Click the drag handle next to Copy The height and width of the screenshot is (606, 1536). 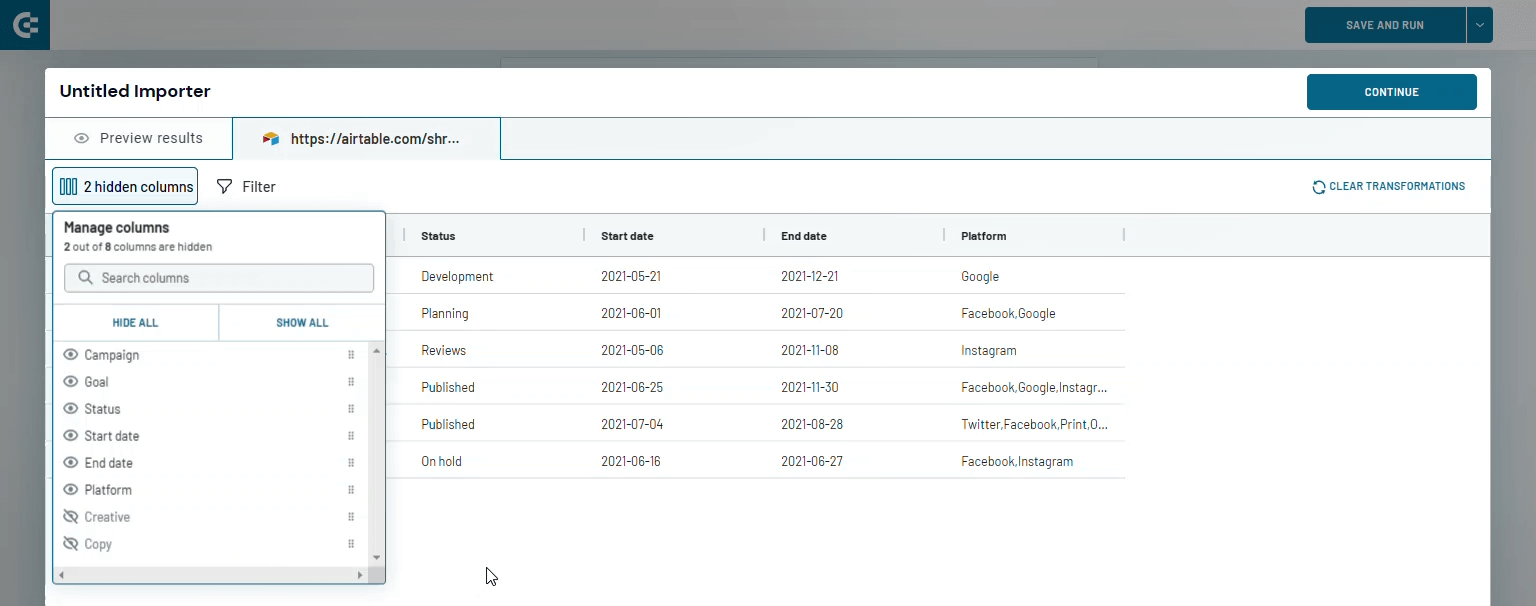tap(351, 543)
